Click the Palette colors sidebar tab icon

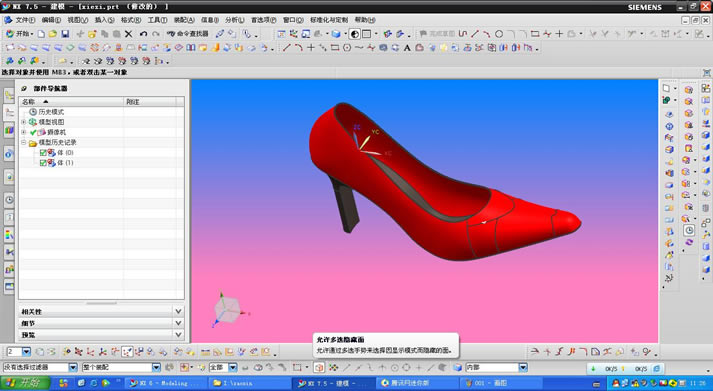[x=9, y=235]
